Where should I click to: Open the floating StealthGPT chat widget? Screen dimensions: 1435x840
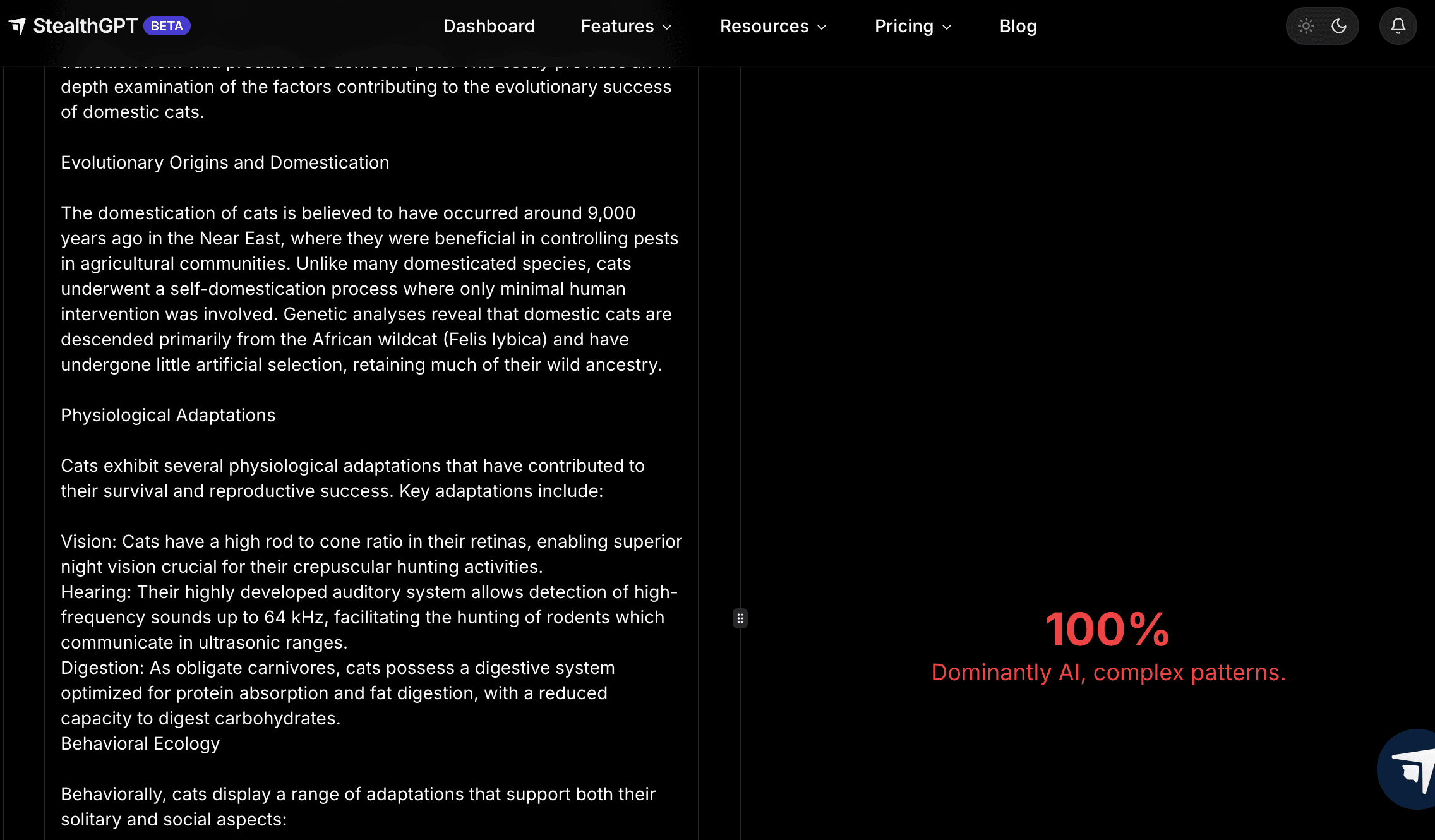1412,769
